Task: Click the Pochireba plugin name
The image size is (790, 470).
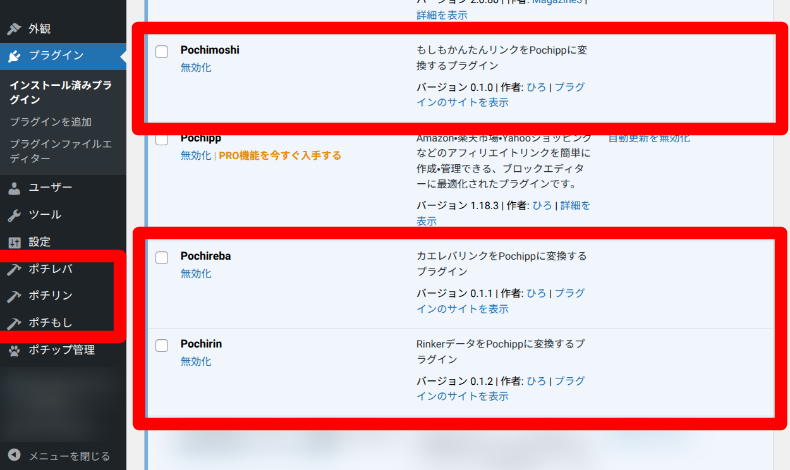Action: 206,256
